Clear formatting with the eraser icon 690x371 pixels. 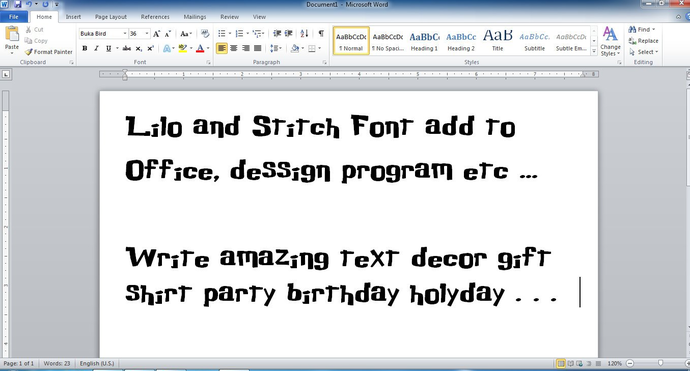tap(205, 34)
